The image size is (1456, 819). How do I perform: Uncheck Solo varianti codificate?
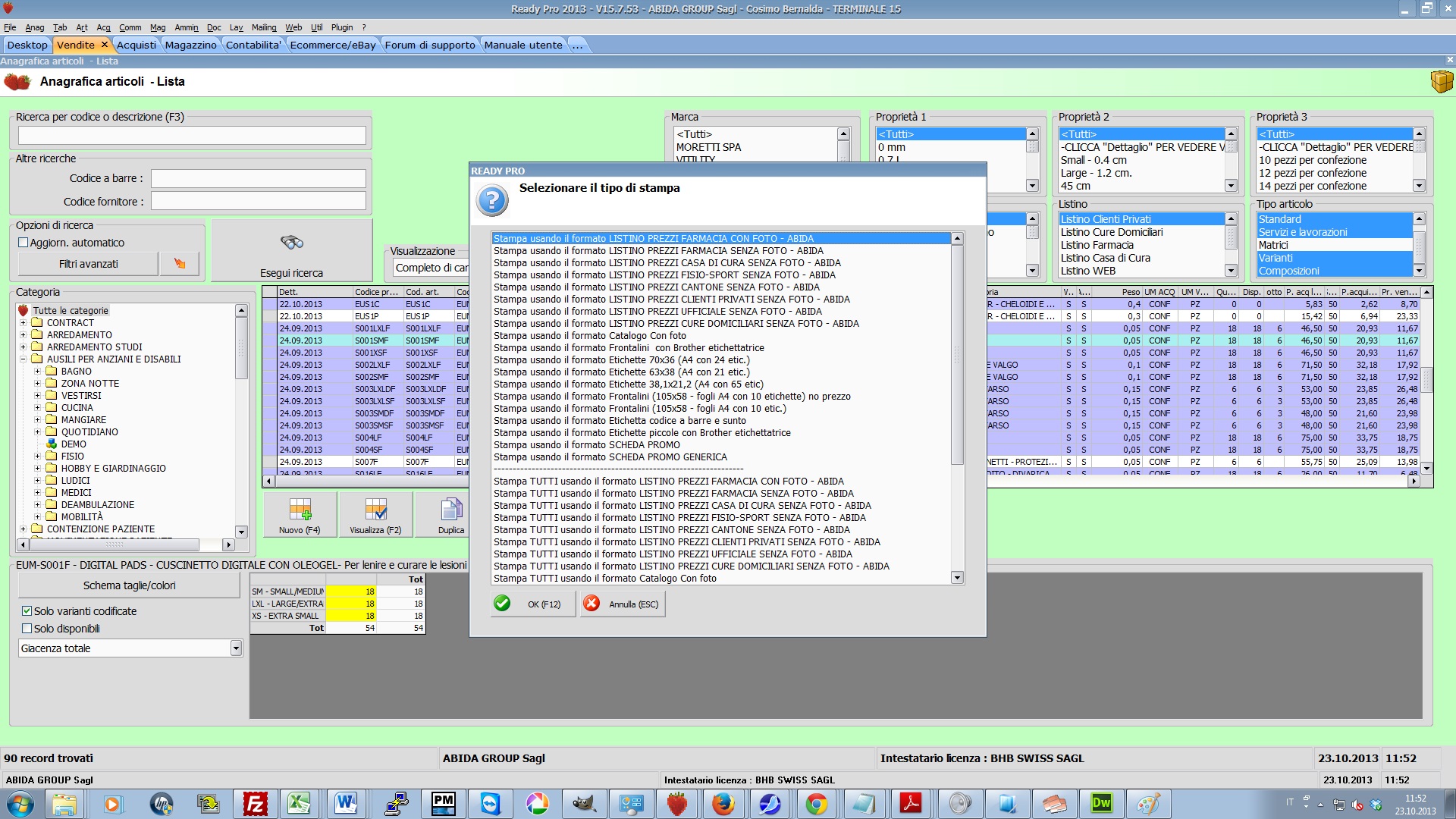(x=27, y=611)
